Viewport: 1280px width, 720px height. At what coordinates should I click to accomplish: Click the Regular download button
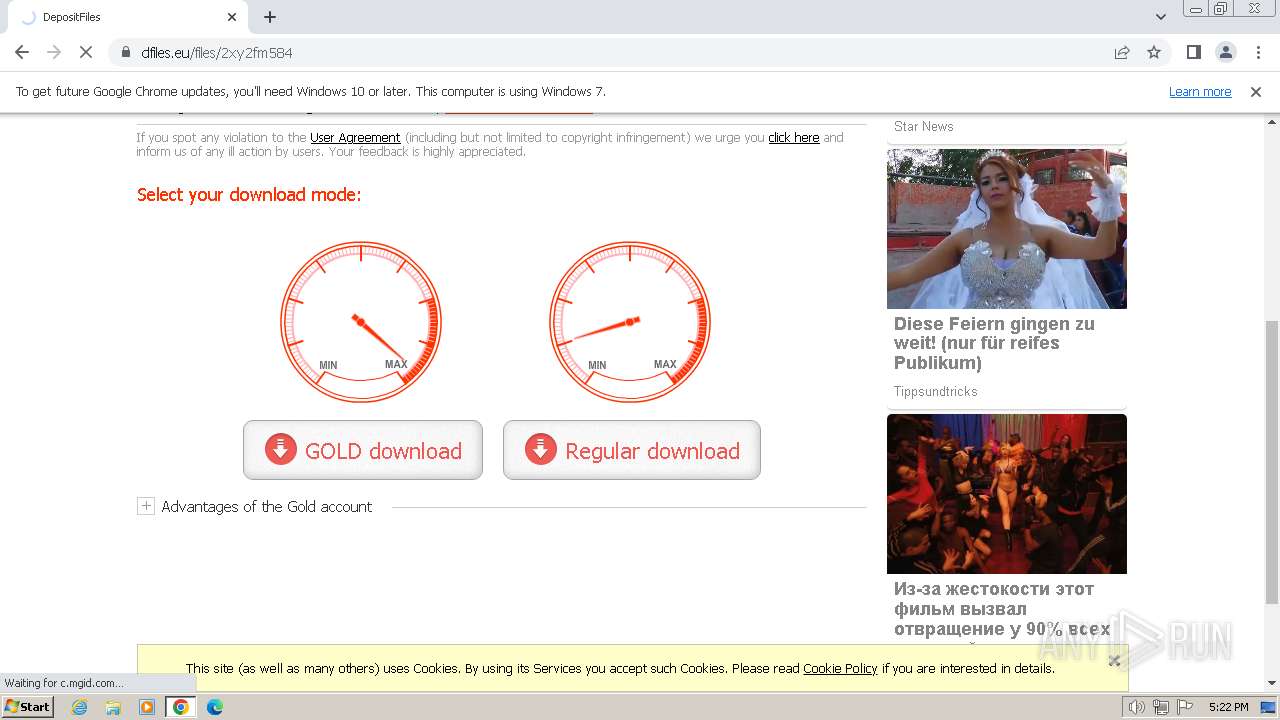click(632, 450)
